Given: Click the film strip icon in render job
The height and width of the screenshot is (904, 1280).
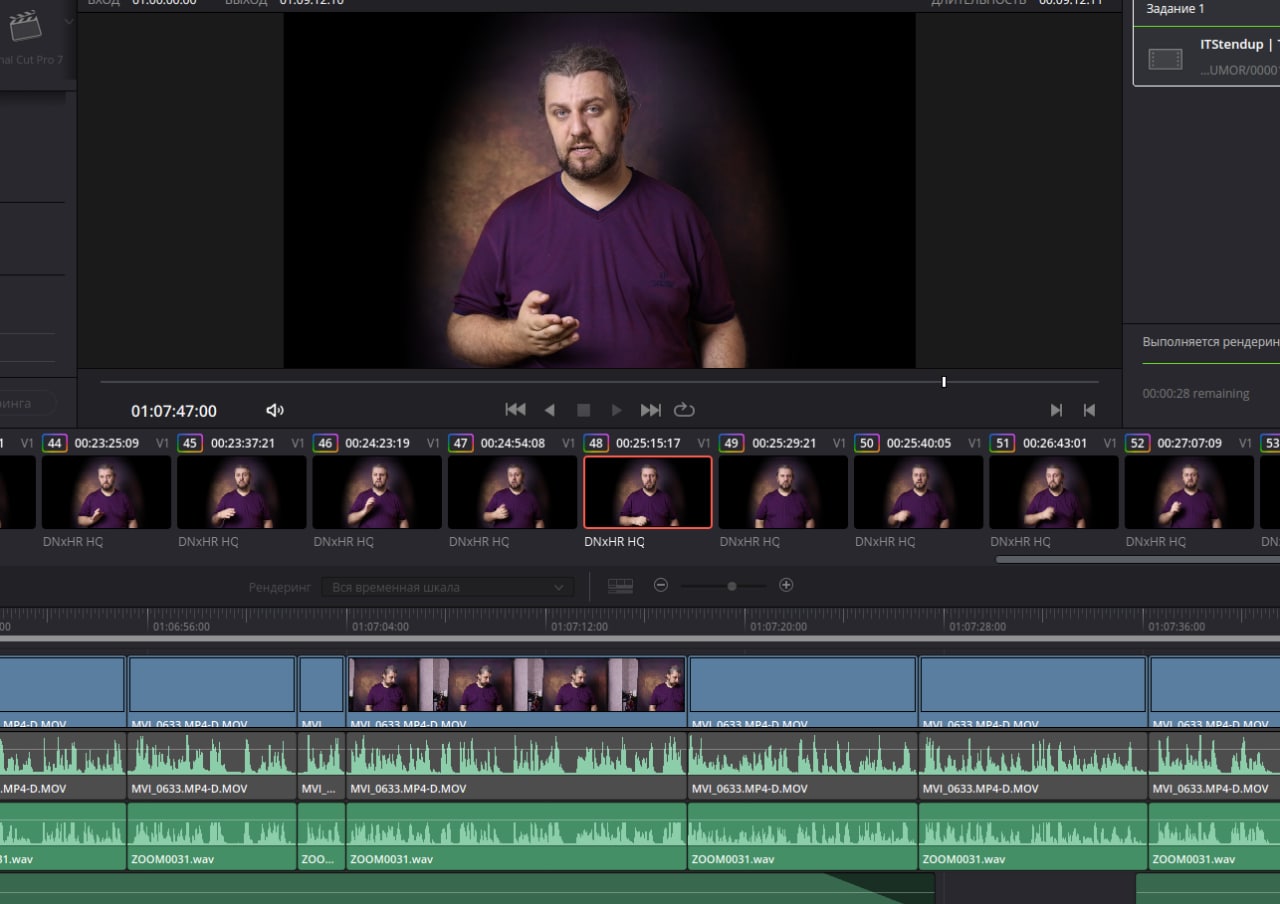Looking at the screenshot, I should click(1165, 59).
